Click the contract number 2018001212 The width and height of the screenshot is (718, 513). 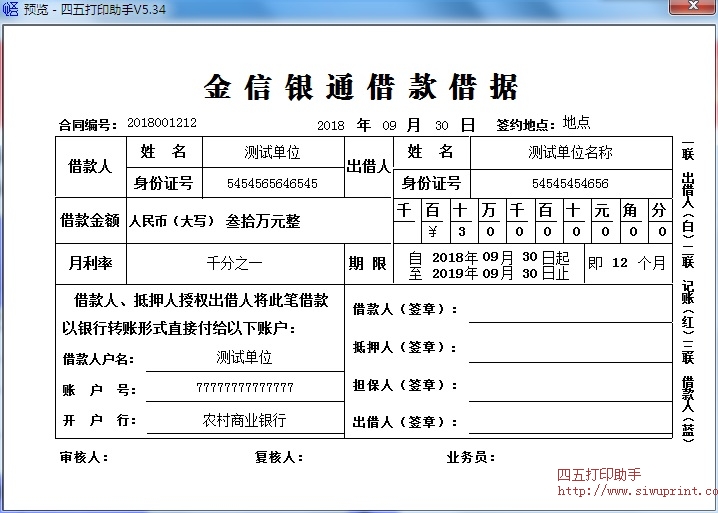[x=162, y=123]
